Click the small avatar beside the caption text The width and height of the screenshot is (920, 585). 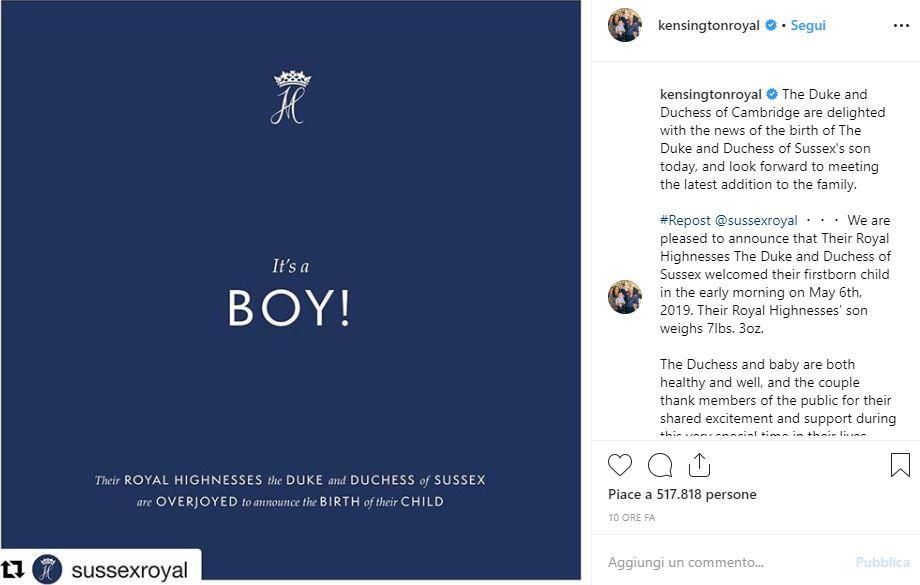[x=624, y=297]
